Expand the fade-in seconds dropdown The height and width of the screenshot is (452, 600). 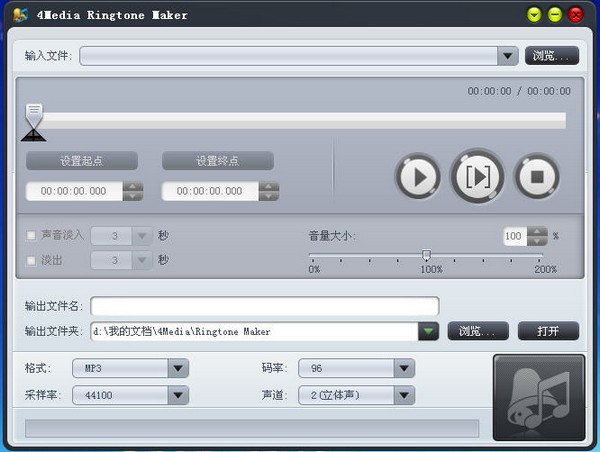click(x=142, y=236)
